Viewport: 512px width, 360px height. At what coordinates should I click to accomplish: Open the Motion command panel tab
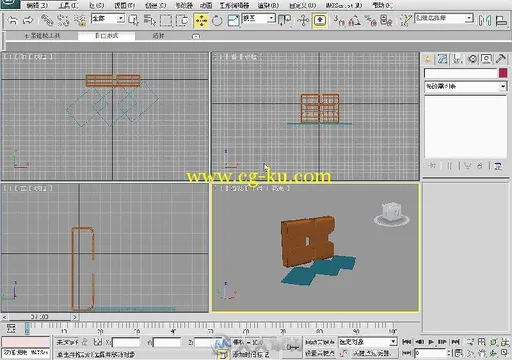[x=472, y=59]
